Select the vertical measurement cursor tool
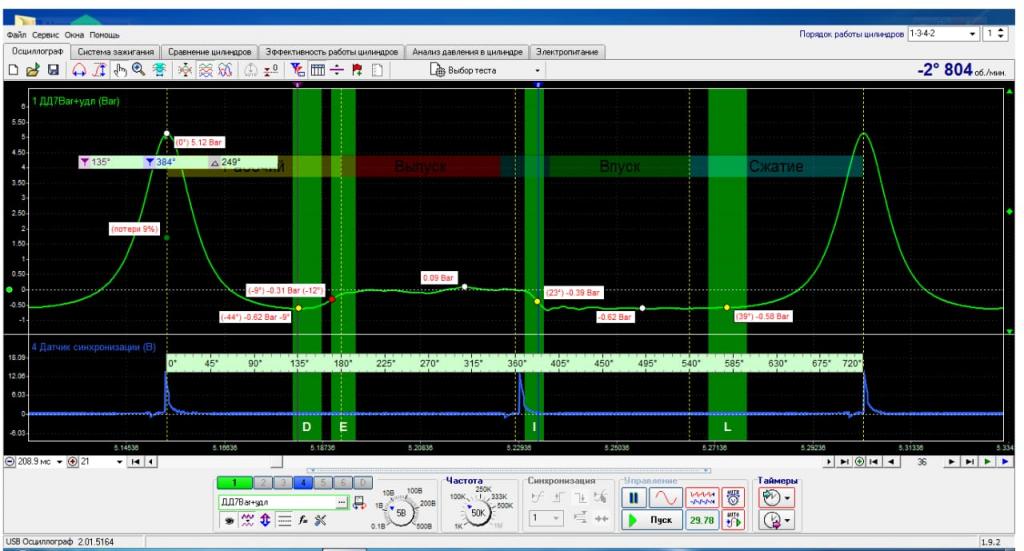This screenshot has width=1024, height=551. [100, 70]
